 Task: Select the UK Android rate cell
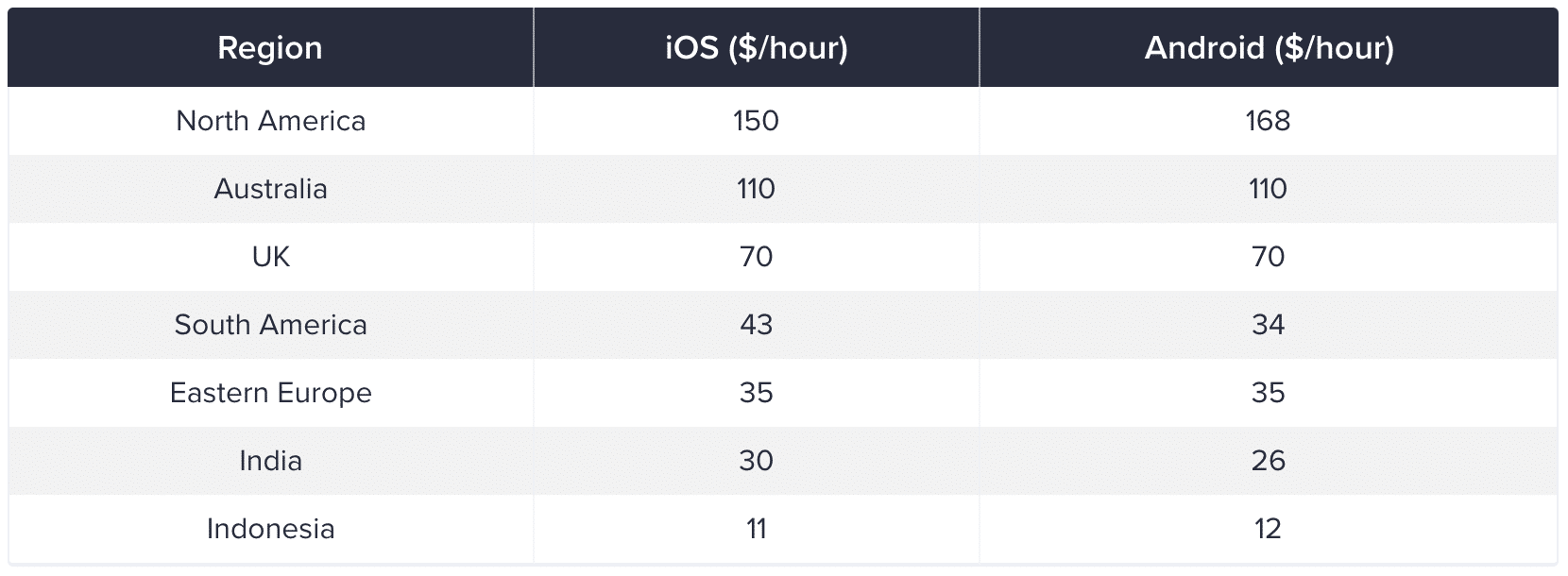pos(1268,257)
